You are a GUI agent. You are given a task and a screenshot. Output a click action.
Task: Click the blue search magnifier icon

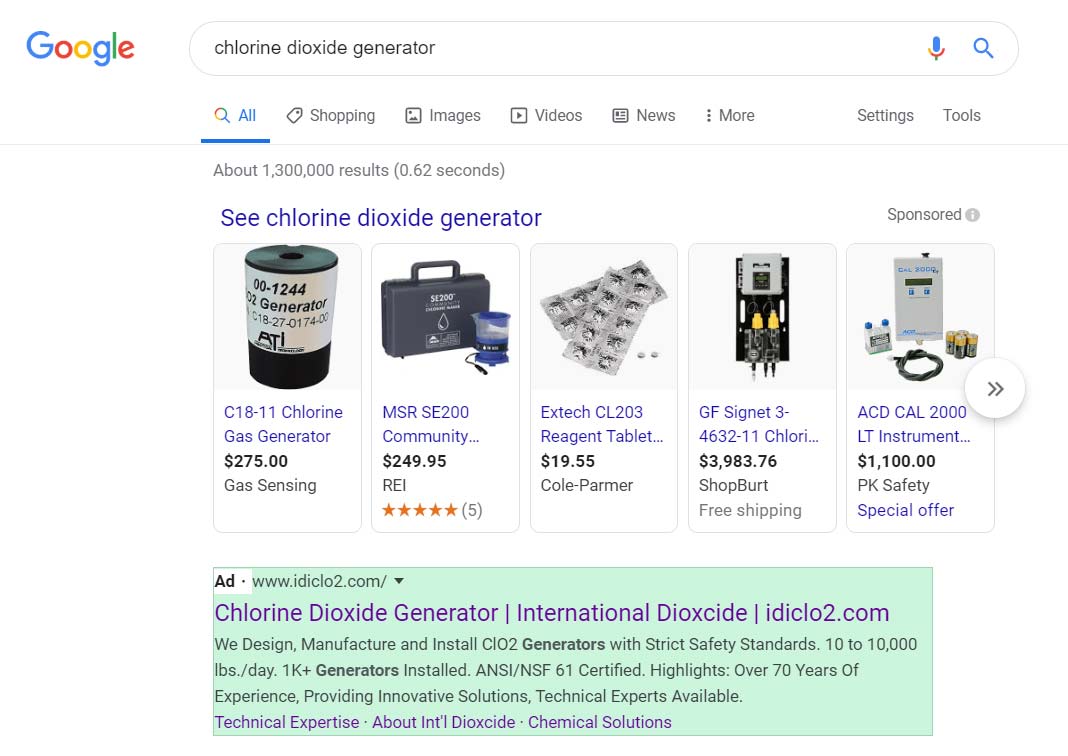983,48
